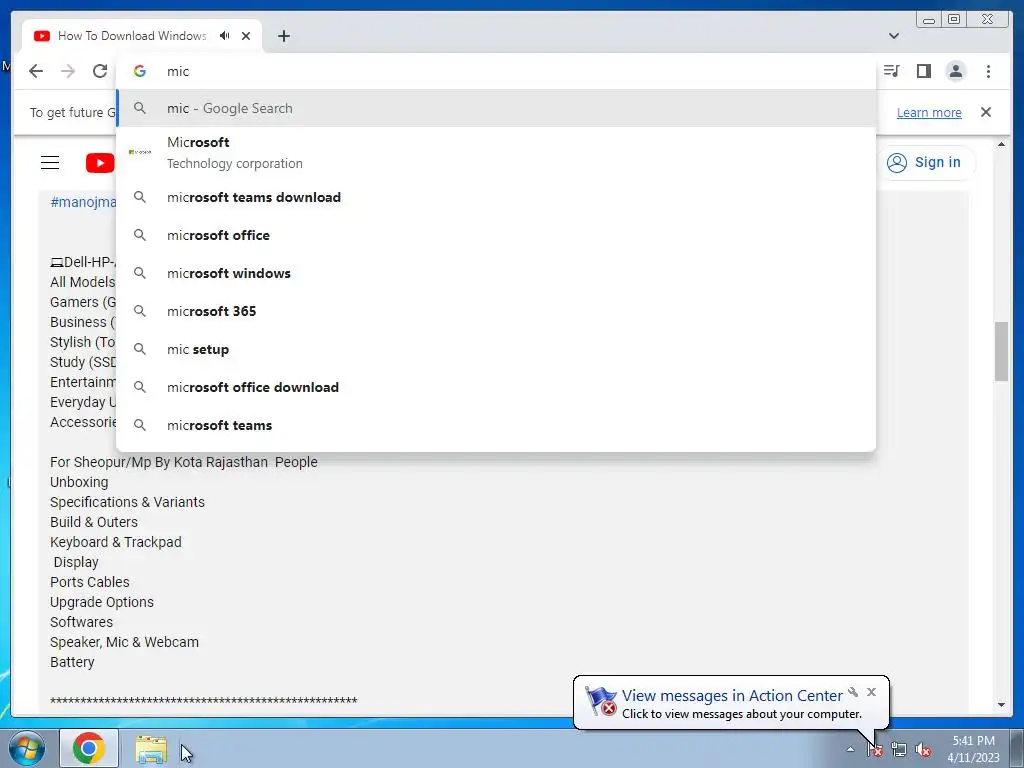Click the 'Speaker, Mic & Webcam' text

click(124, 642)
